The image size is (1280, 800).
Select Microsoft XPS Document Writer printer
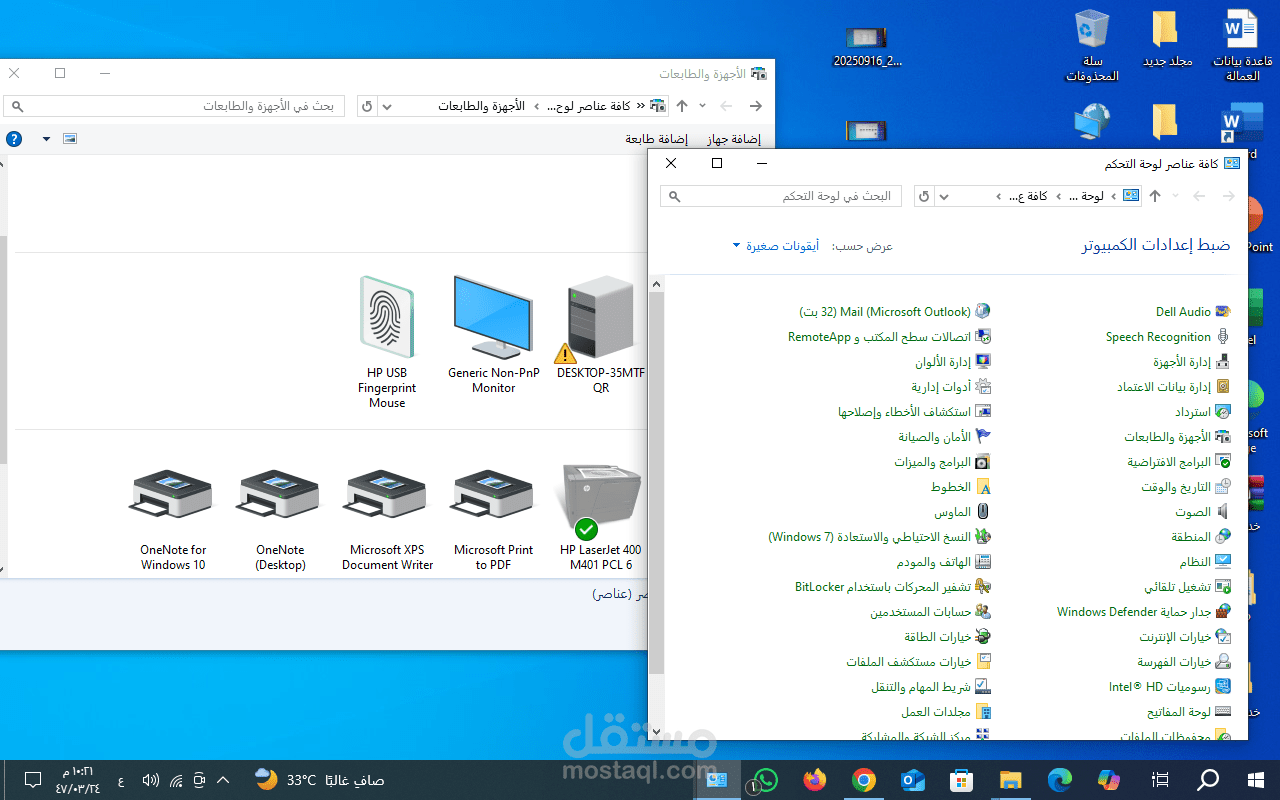387,518
